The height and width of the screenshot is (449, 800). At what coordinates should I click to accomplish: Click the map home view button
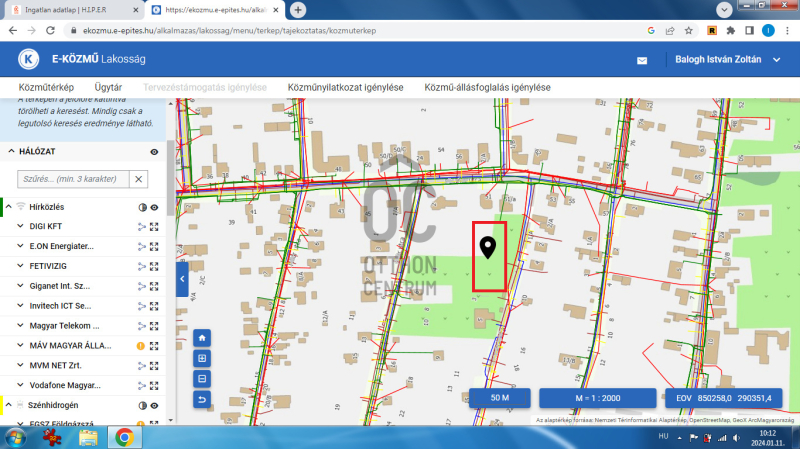tap(202, 337)
